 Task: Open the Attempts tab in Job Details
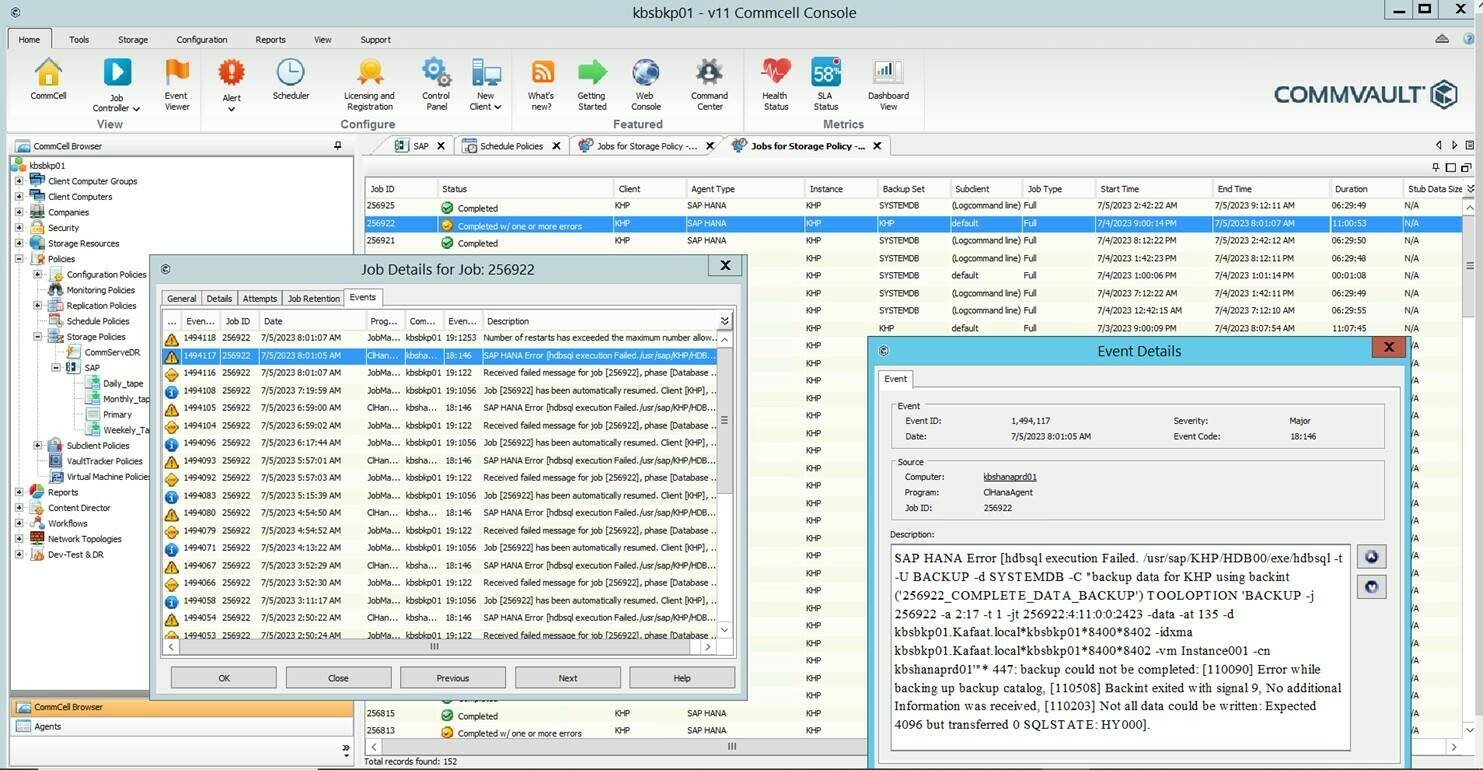(x=260, y=298)
